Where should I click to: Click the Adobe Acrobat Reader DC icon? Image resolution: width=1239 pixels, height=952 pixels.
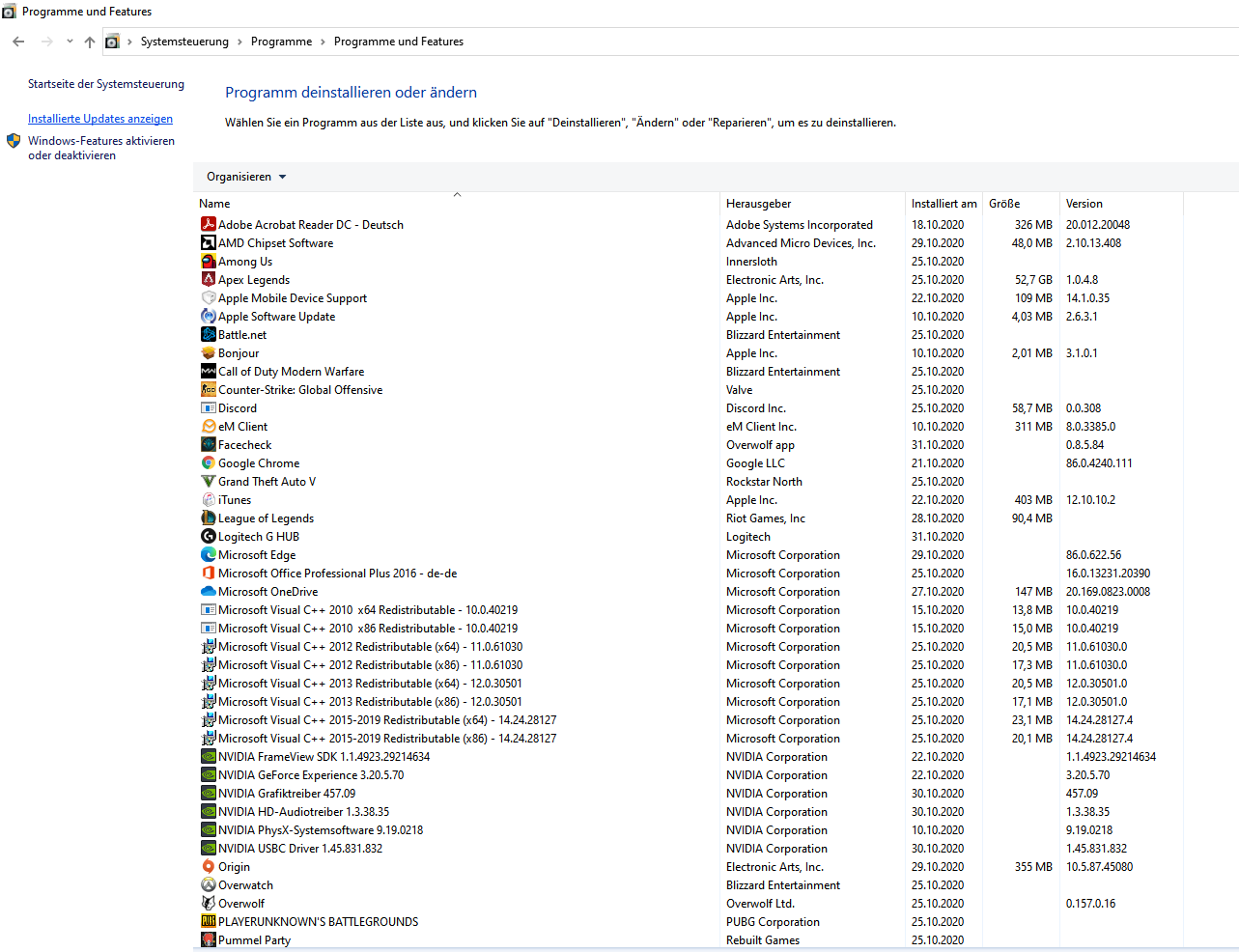pyautogui.click(x=208, y=224)
